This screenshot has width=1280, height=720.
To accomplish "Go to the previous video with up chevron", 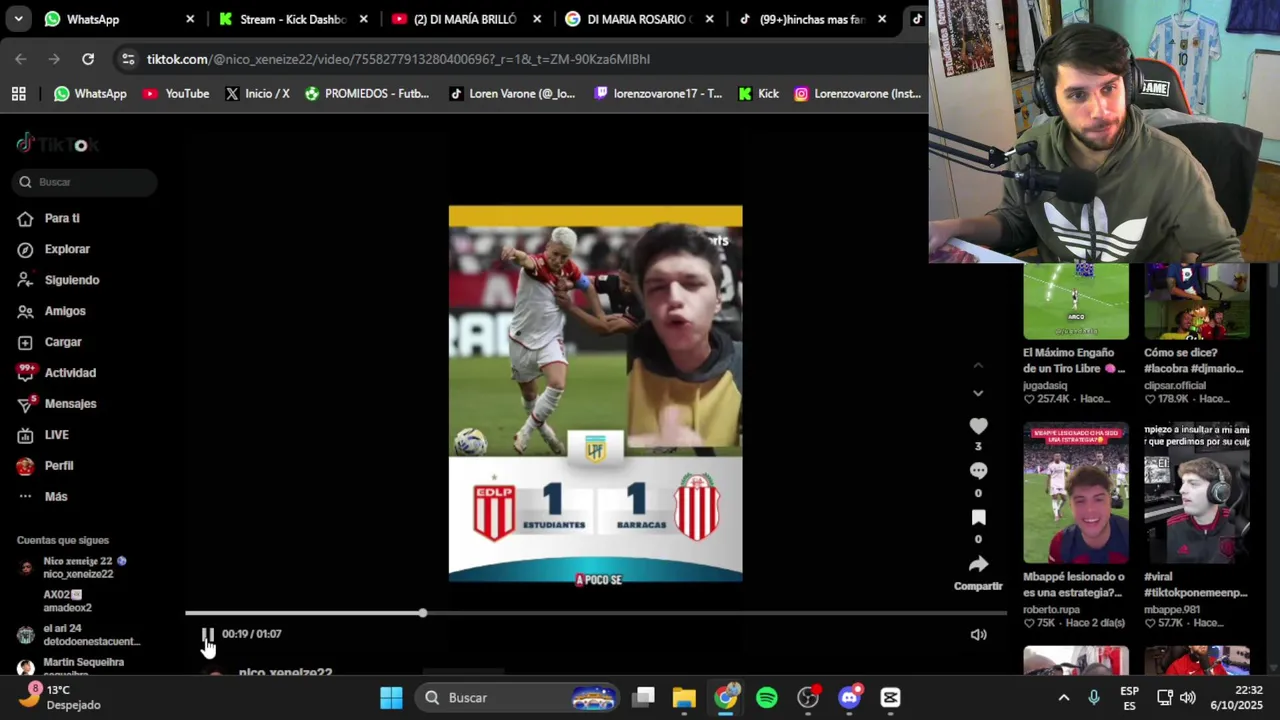I will click(978, 366).
